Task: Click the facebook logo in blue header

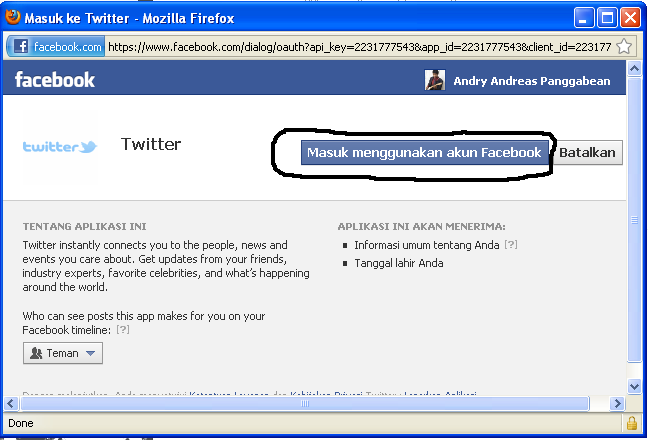Action: click(x=55, y=80)
